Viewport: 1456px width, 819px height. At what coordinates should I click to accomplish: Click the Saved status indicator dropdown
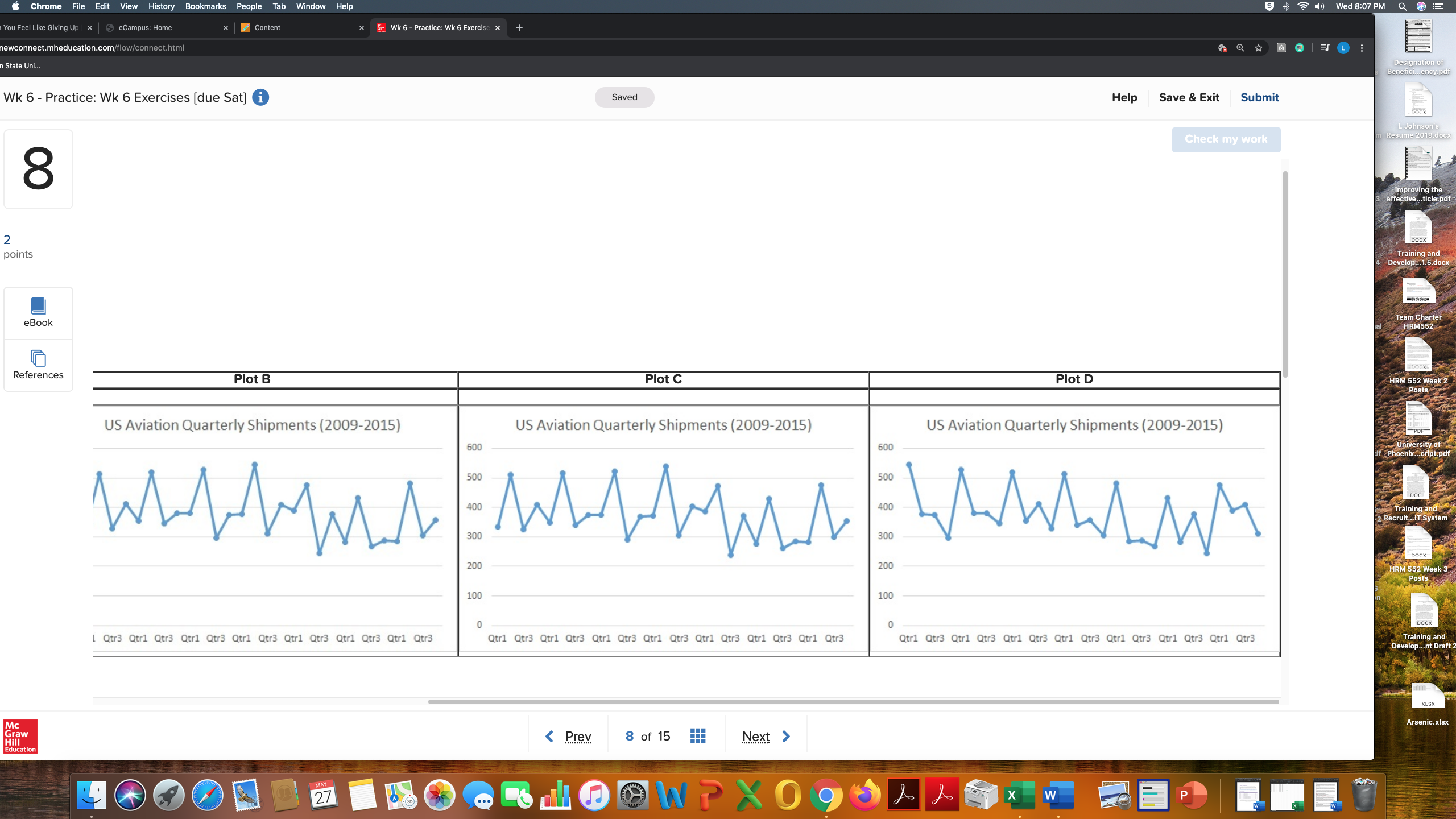point(625,97)
